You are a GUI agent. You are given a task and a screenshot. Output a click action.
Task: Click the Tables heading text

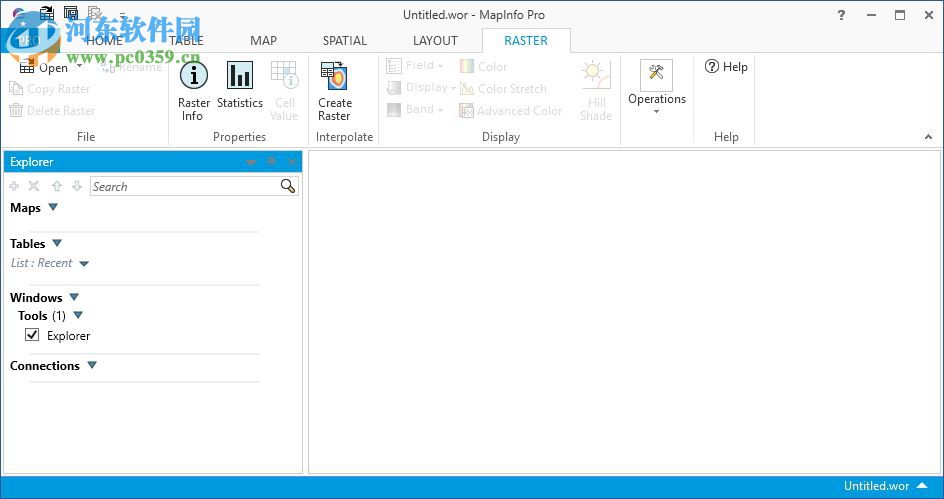pos(28,244)
